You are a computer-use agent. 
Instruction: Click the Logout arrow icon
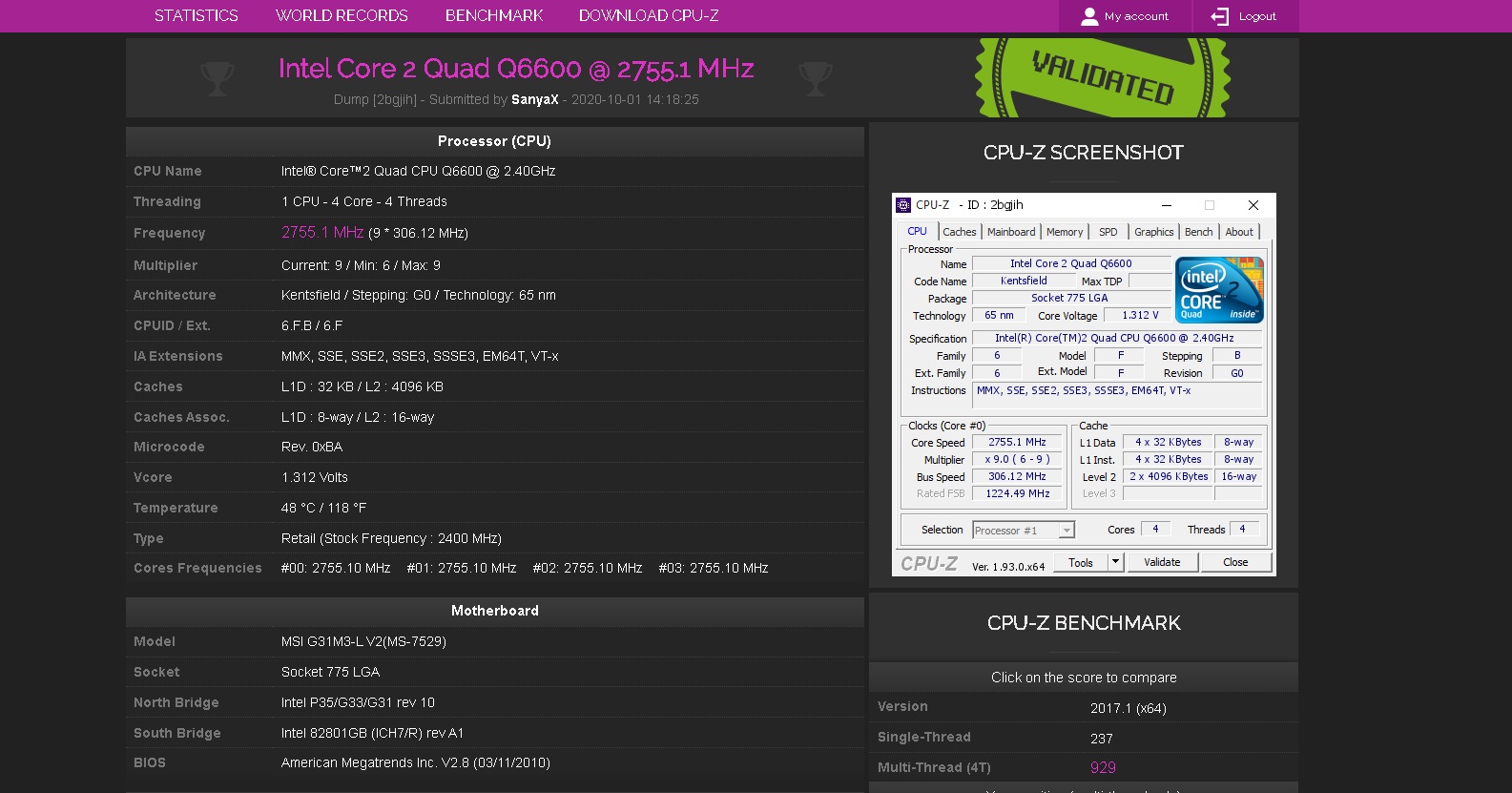click(x=1220, y=16)
